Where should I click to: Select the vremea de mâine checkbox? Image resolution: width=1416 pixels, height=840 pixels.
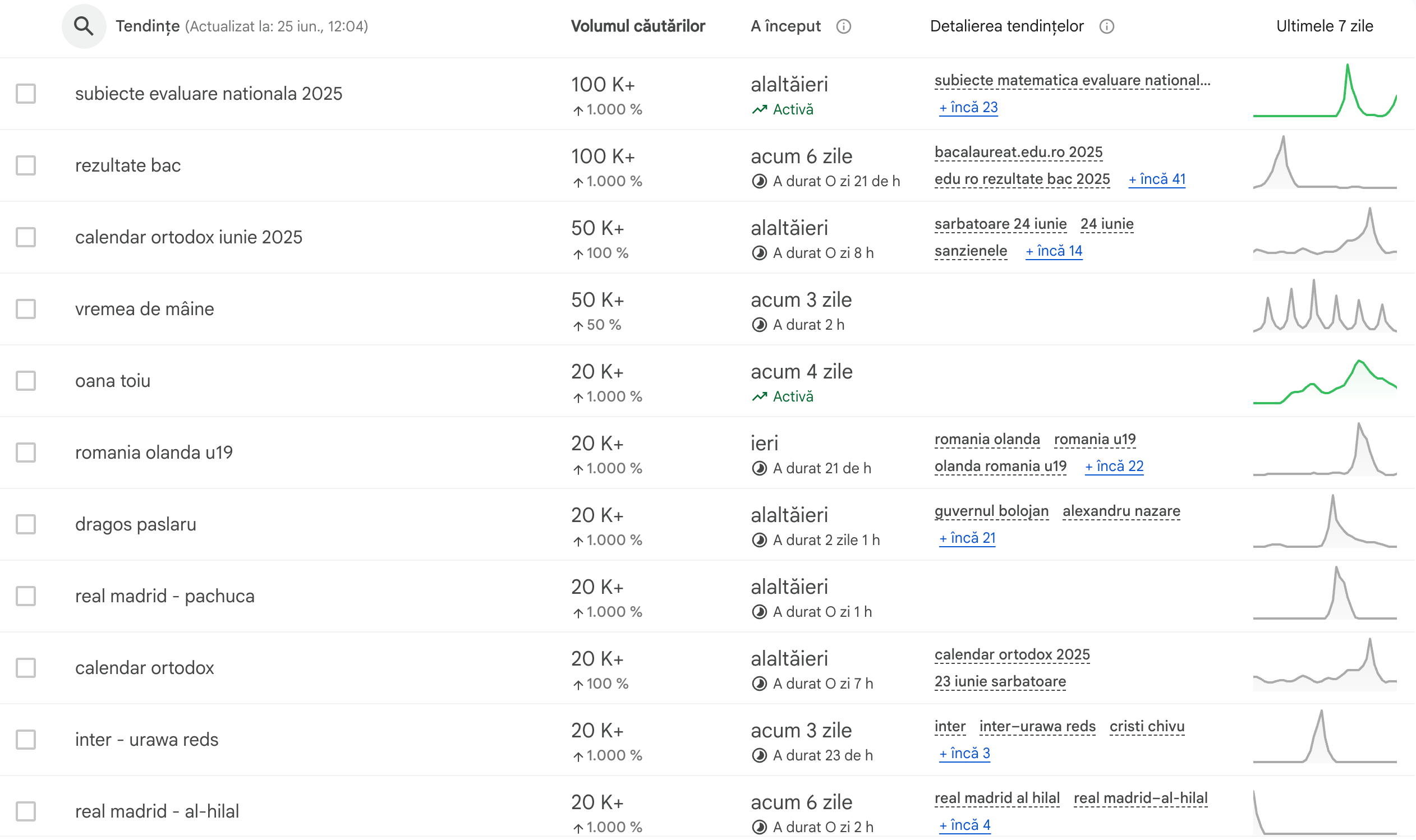point(26,309)
